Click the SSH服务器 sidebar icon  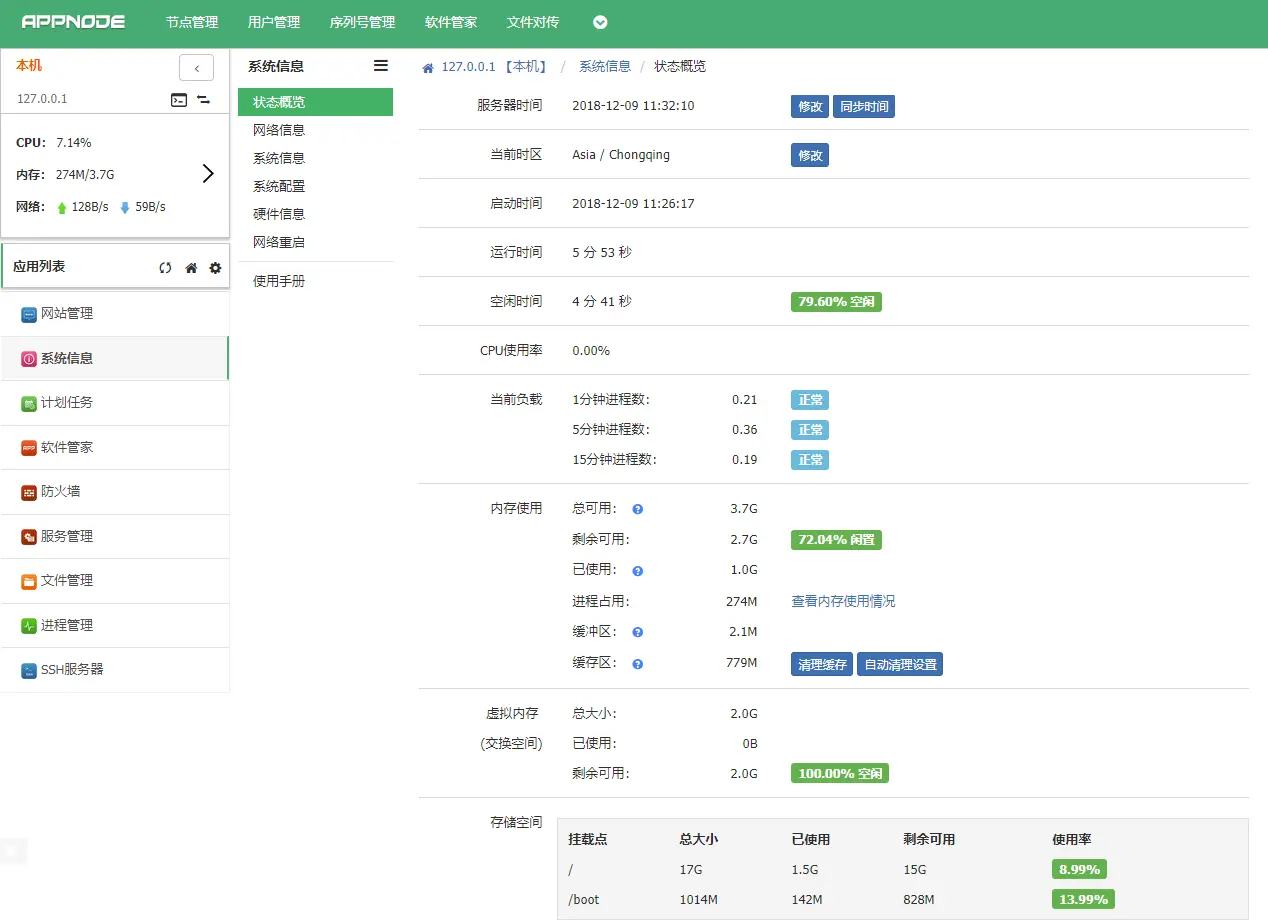pyautogui.click(x=28, y=669)
